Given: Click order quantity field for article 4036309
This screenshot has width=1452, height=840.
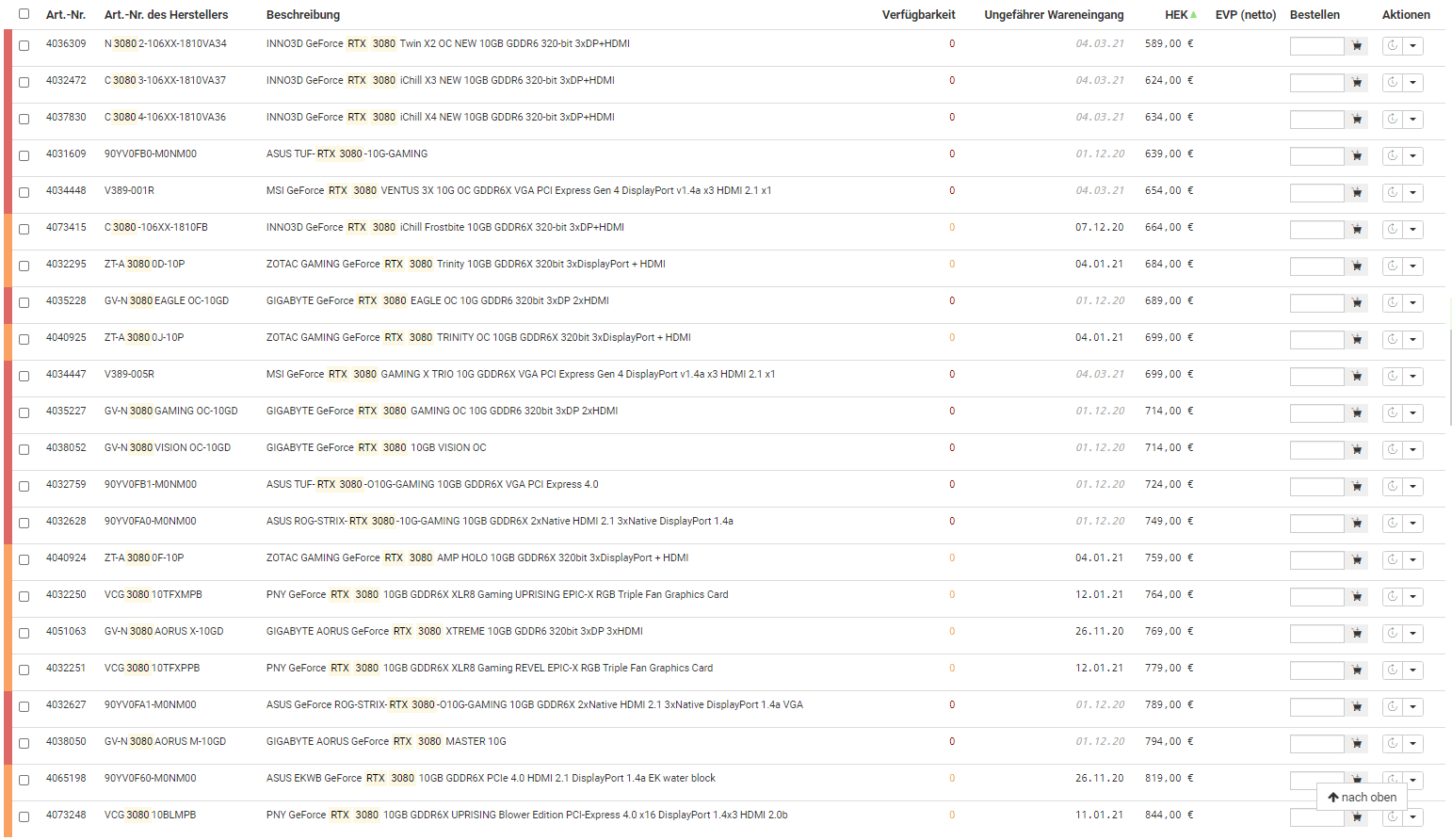Looking at the screenshot, I should [x=1316, y=46].
